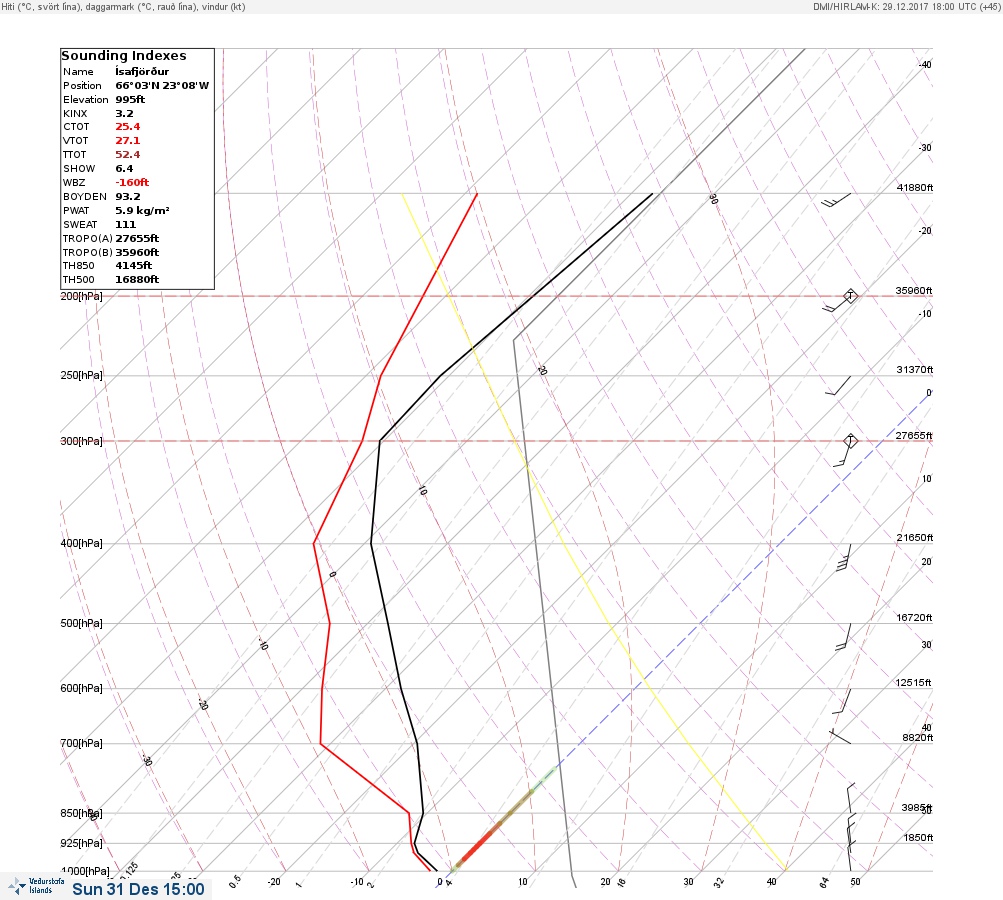Click the 16720ft height label

(x=915, y=617)
